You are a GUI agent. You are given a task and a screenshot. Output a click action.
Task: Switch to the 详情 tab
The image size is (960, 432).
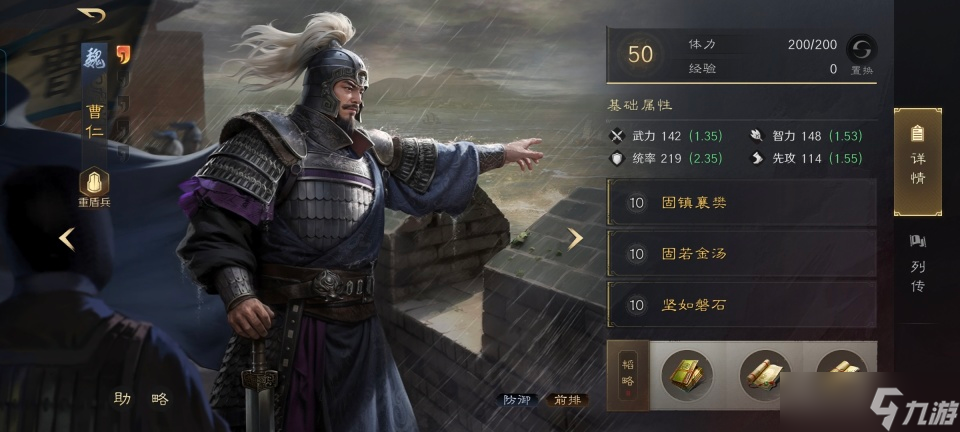pyautogui.click(x=918, y=162)
